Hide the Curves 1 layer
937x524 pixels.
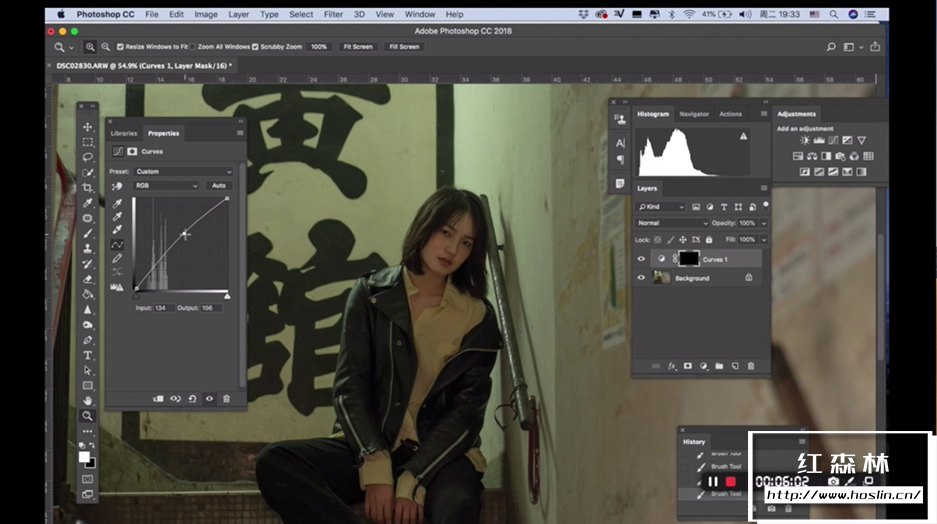tap(641, 259)
